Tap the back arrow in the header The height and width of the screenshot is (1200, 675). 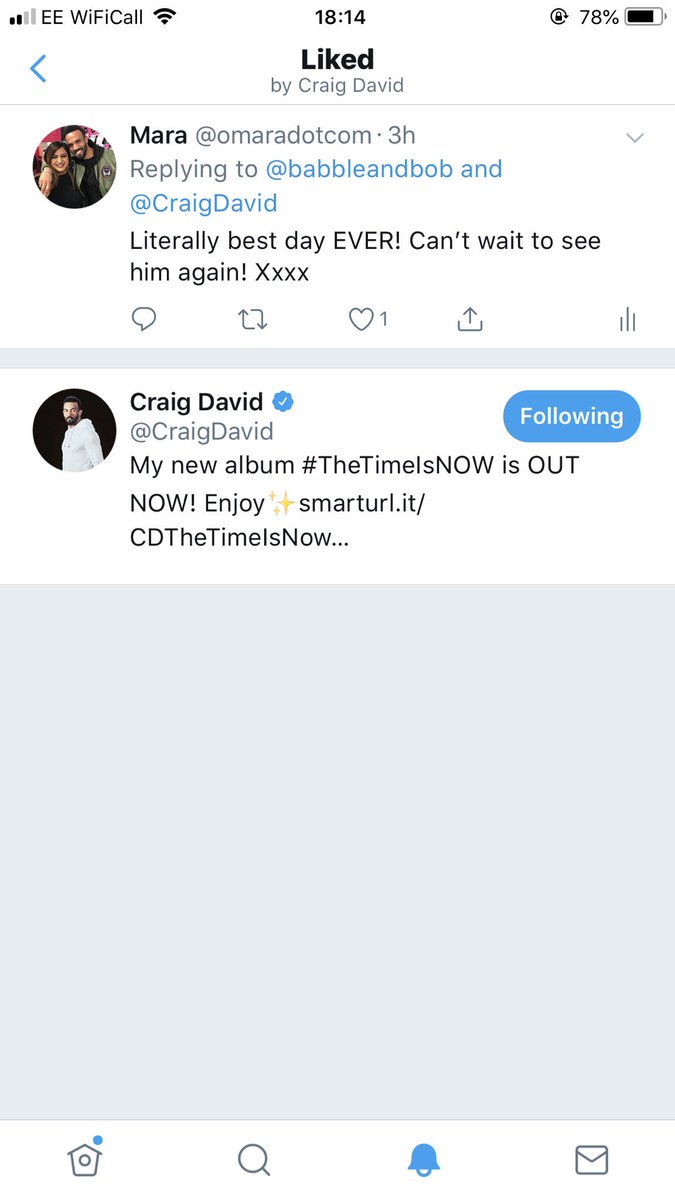coord(38,69)
